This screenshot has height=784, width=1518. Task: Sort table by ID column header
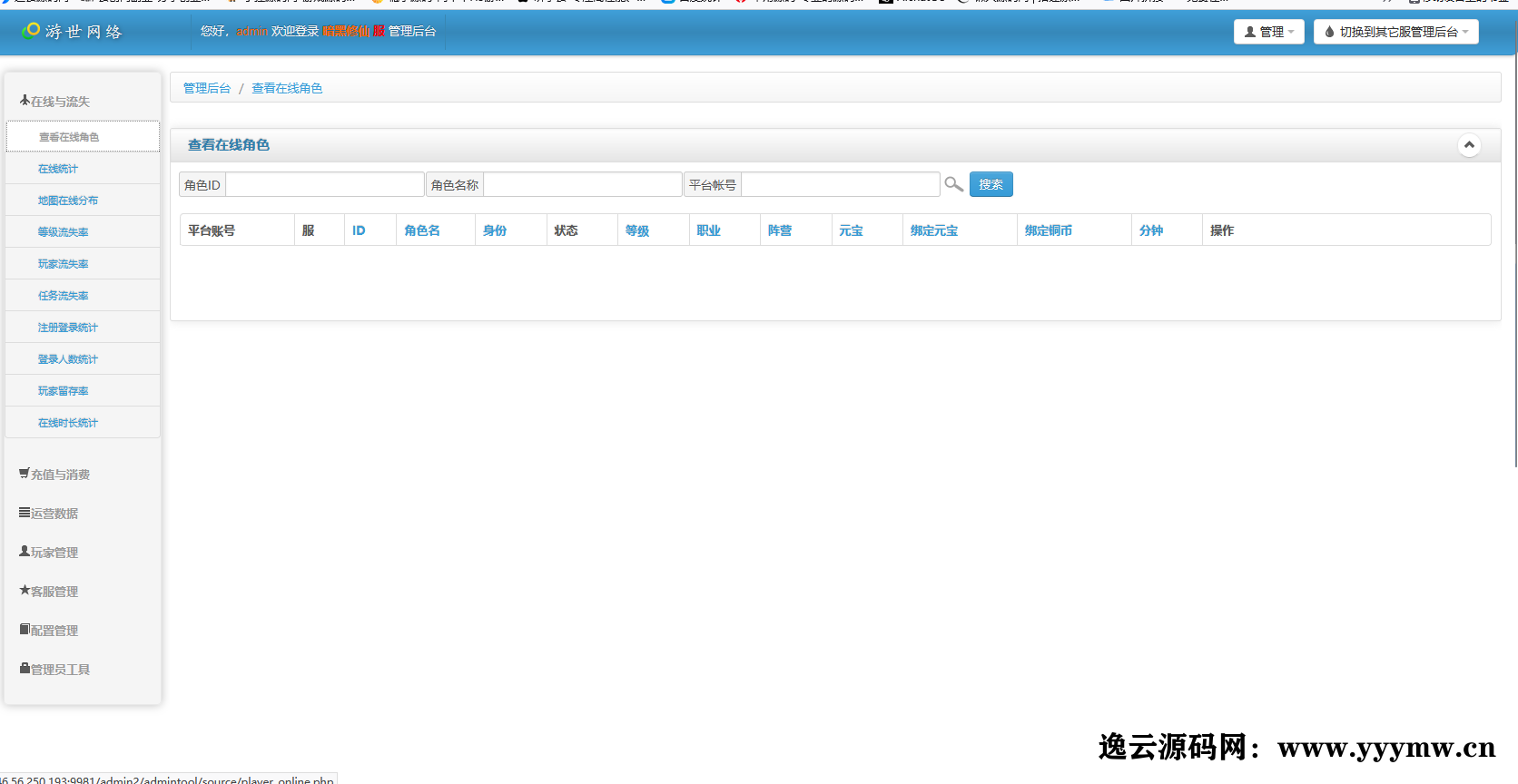(x=359, y=230)
